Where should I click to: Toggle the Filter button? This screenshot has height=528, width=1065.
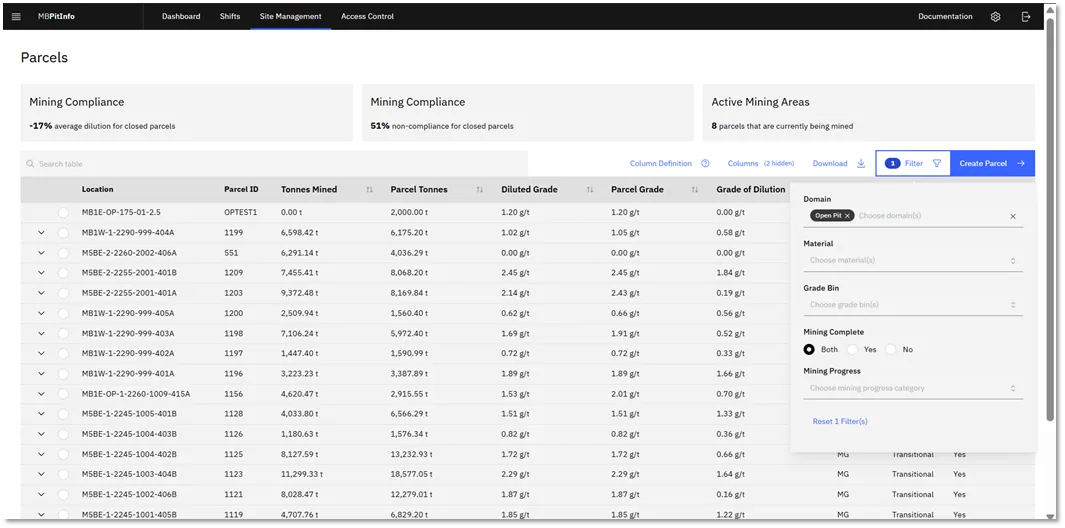913,164
